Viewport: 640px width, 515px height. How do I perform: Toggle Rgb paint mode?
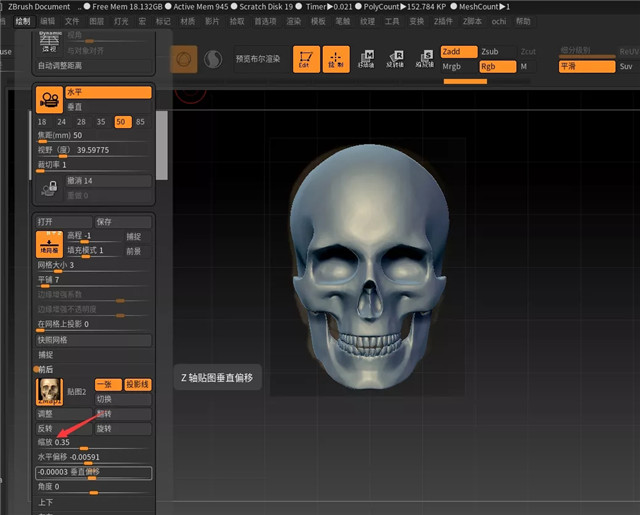(498, 67)
